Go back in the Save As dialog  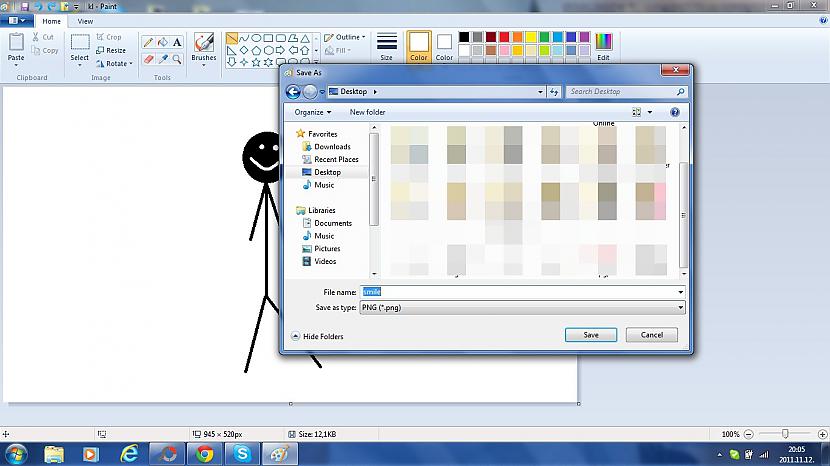click(x=293, y=92)
